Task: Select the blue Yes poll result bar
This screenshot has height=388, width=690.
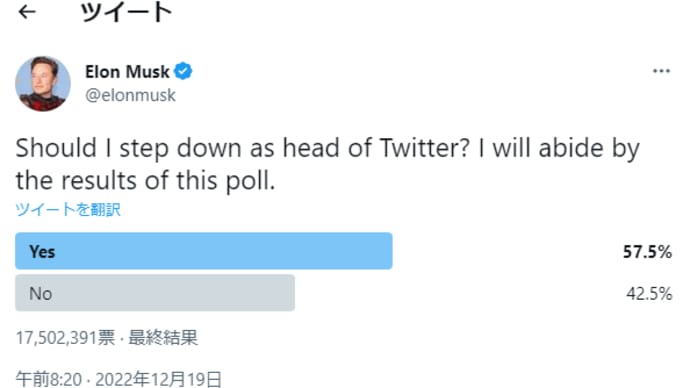Action: pos(204,251)
